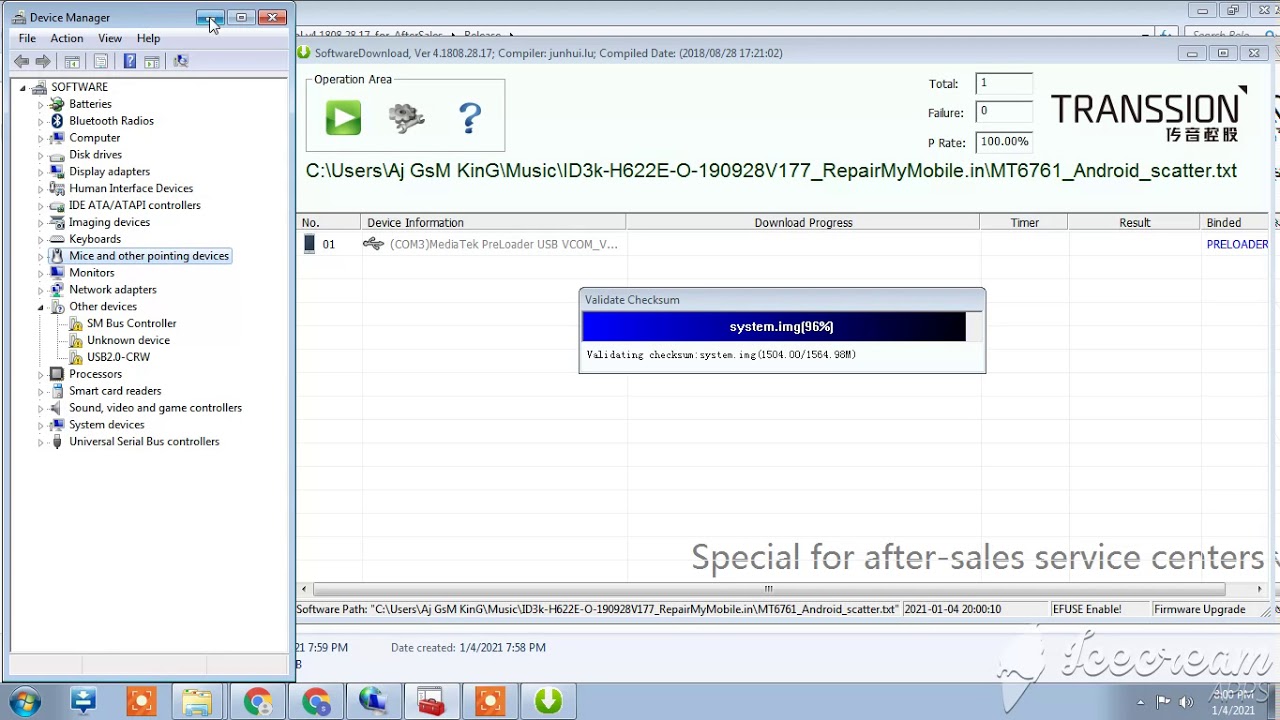
Task: Select the Bluetooth Radios icon
Action: (57, 121)
